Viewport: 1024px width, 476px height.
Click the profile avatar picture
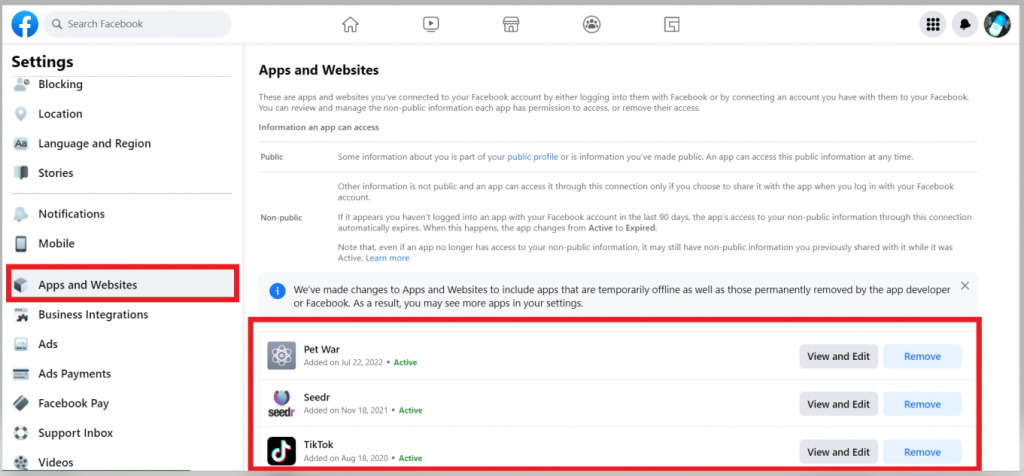(x=997, y=25)
